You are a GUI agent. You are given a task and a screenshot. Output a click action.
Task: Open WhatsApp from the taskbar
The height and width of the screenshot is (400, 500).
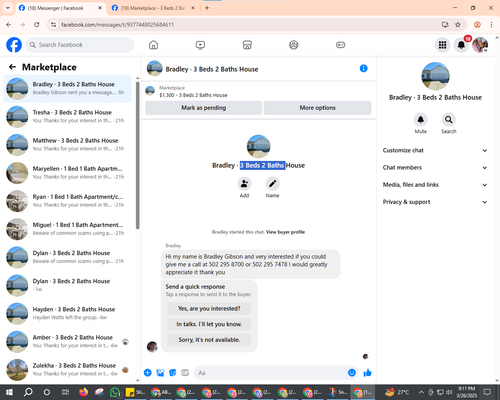tap(115, 392)
